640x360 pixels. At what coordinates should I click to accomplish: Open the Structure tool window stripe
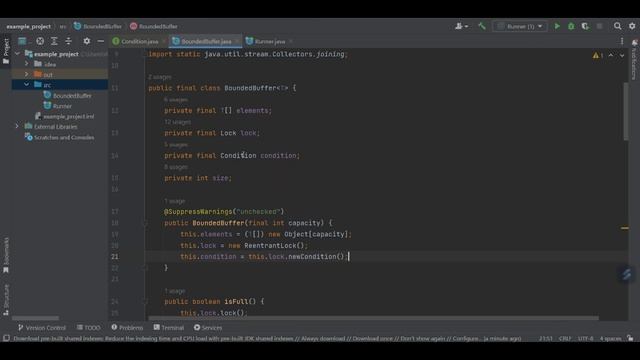coord(6,300)
